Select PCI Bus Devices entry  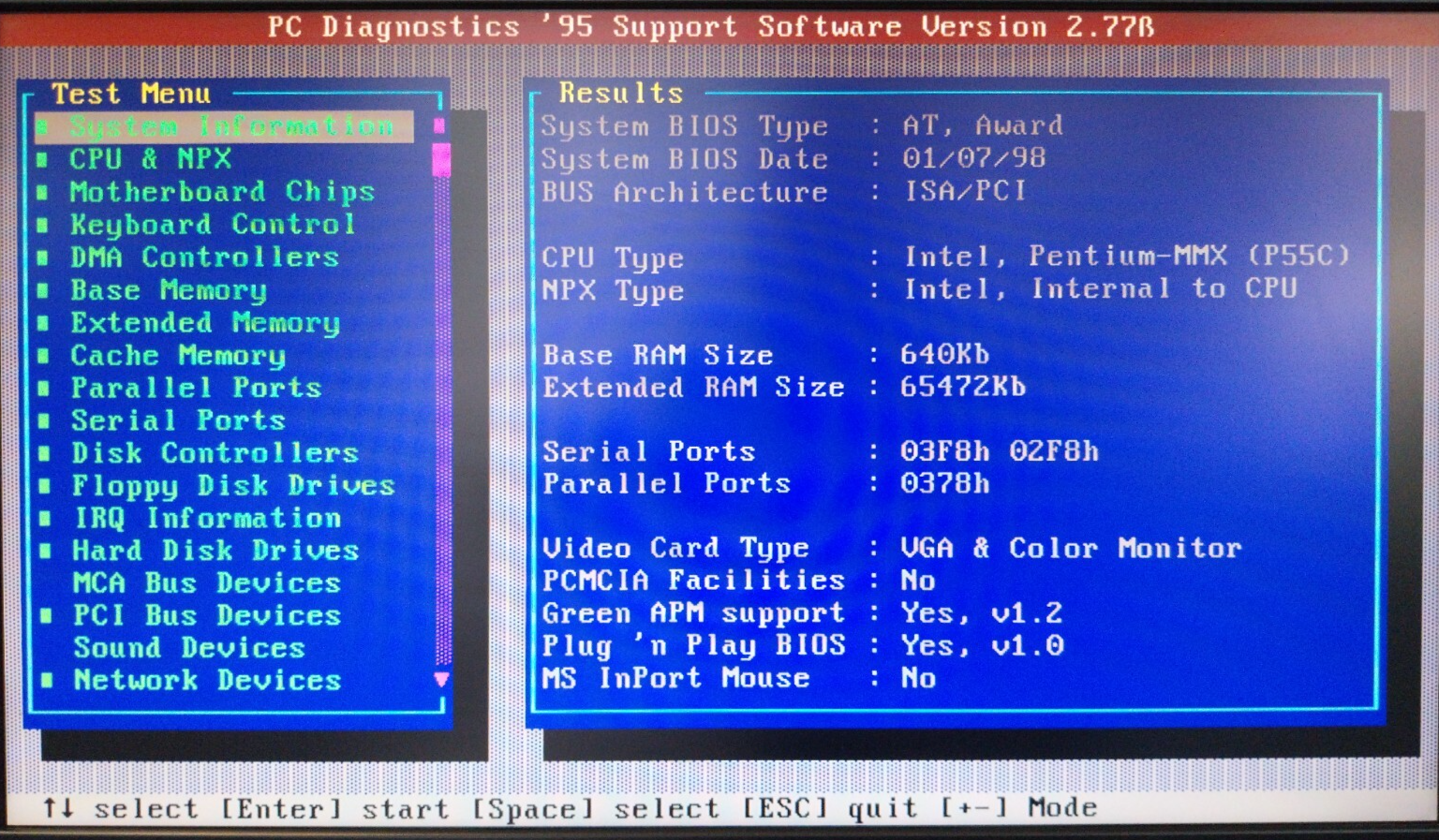pyautogui.click(x=207, y=615)
